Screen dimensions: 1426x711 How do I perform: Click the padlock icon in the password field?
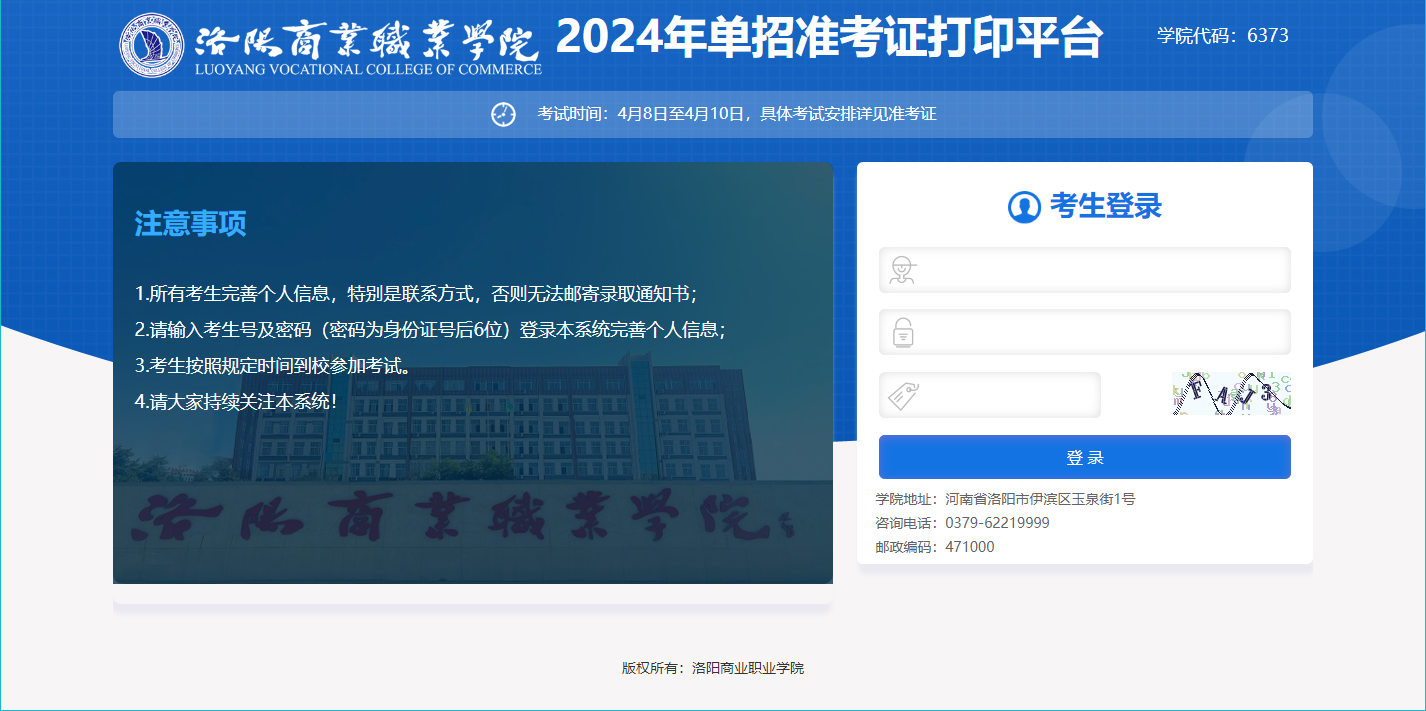click(903, 332)
